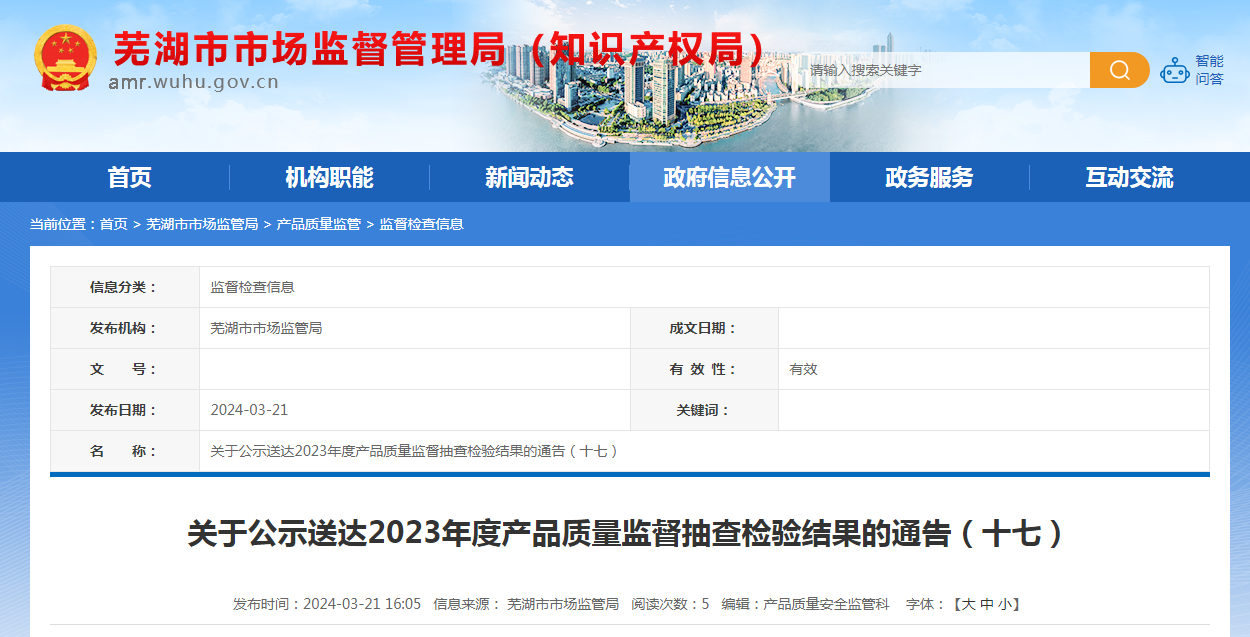The width and height of the screenshot is (1250, 637).
Task: Click the orange search magnifier button
Action: (x=1119, y=70)
